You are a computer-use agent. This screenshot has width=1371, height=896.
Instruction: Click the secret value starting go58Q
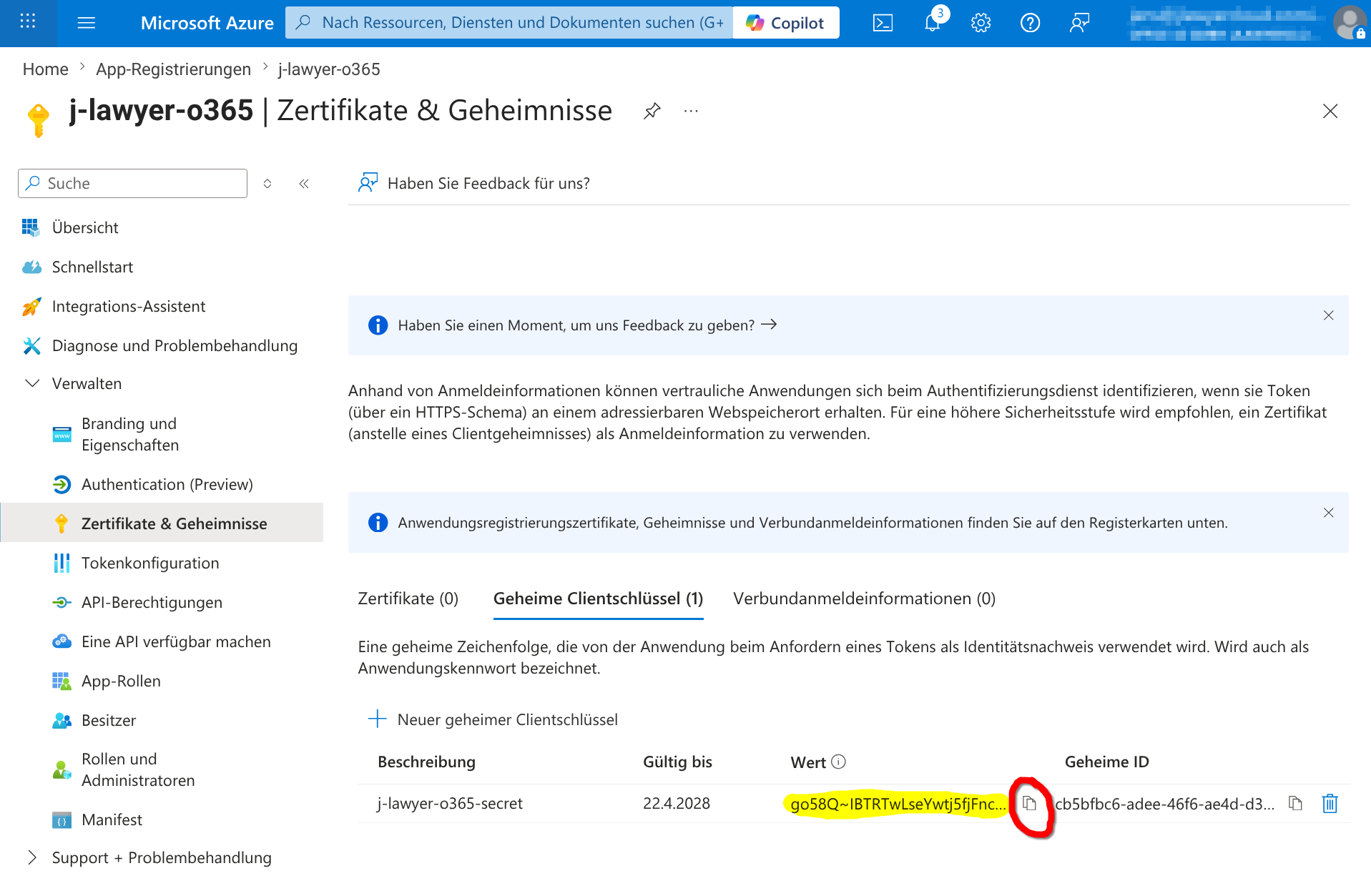(x=898, y=804)
